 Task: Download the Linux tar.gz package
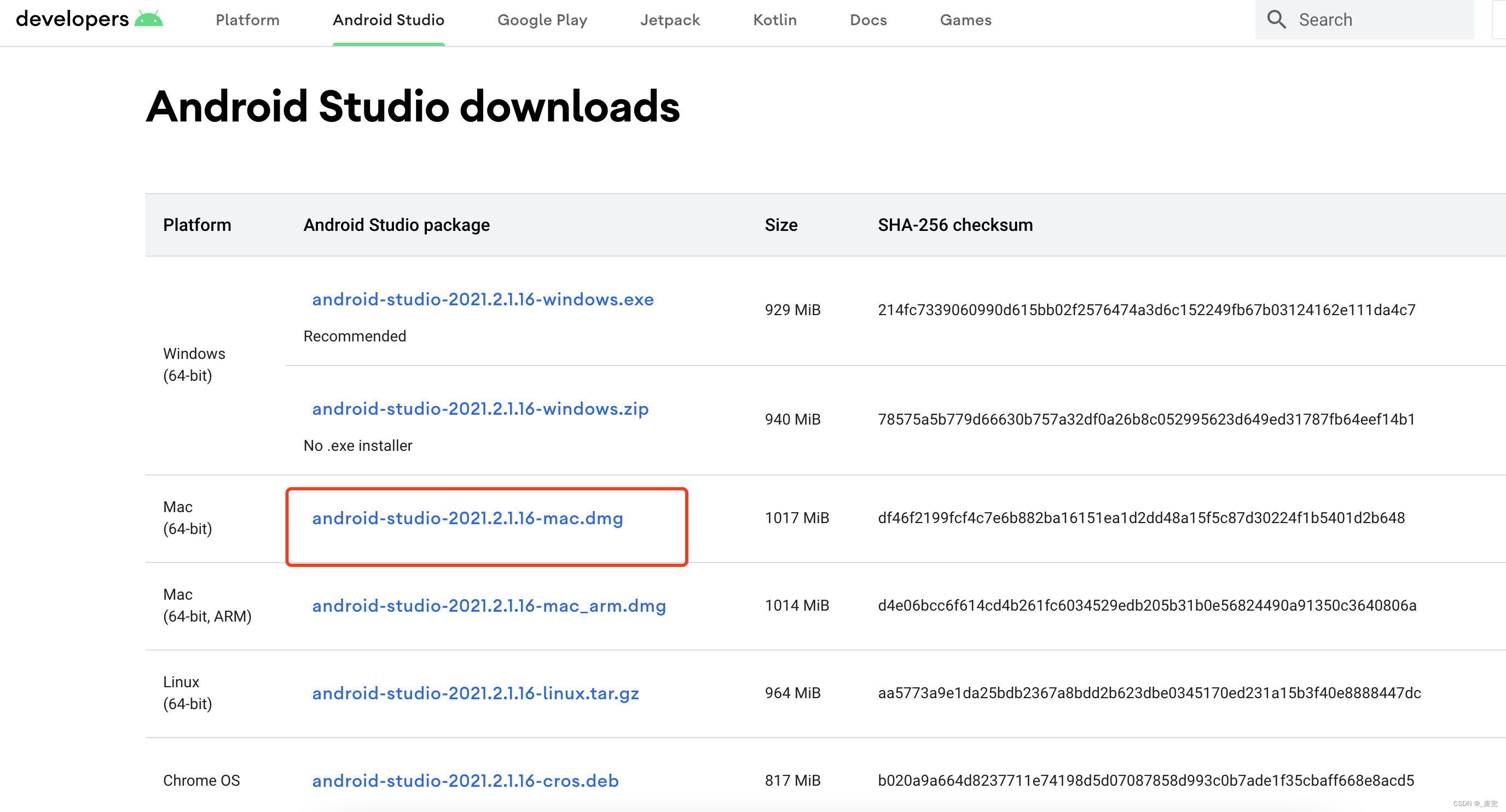(x=474, y=693)
